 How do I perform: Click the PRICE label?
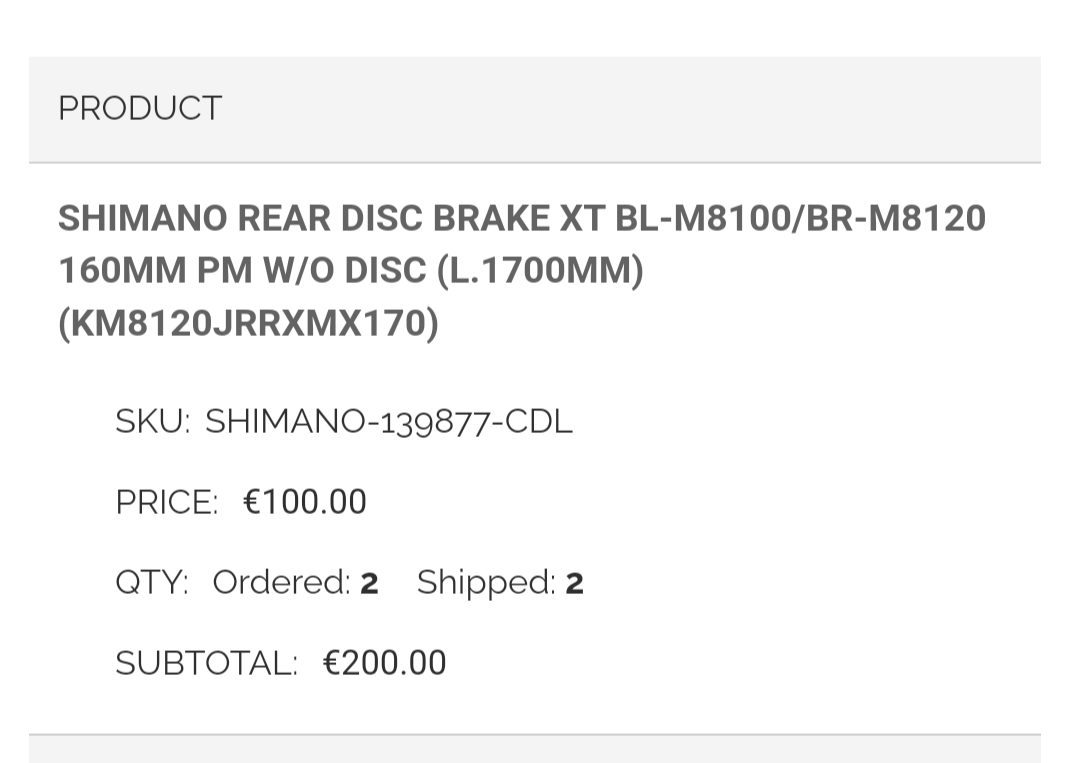(166, 501)
